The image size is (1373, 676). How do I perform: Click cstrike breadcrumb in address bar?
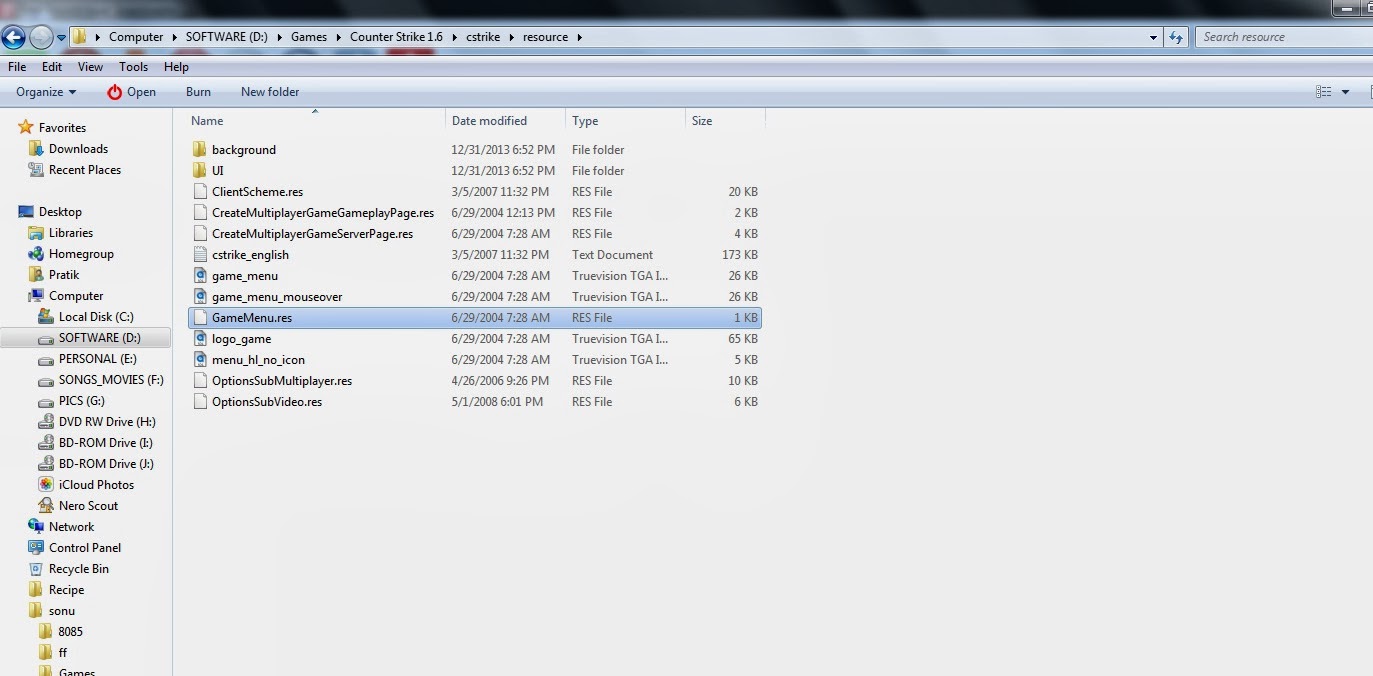coord(485,37)
